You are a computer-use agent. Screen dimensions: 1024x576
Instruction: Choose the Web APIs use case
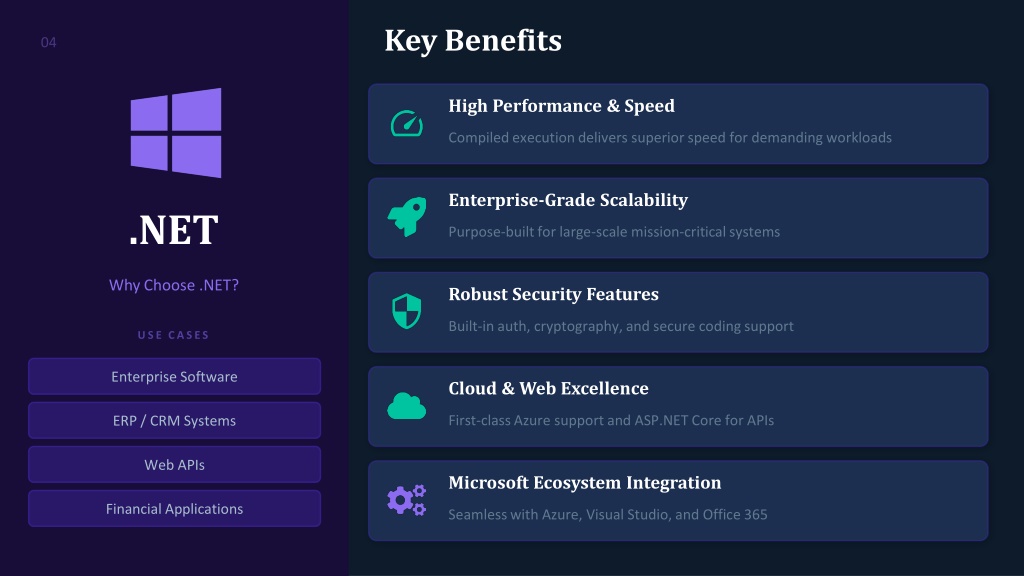(x=174, y=464)
